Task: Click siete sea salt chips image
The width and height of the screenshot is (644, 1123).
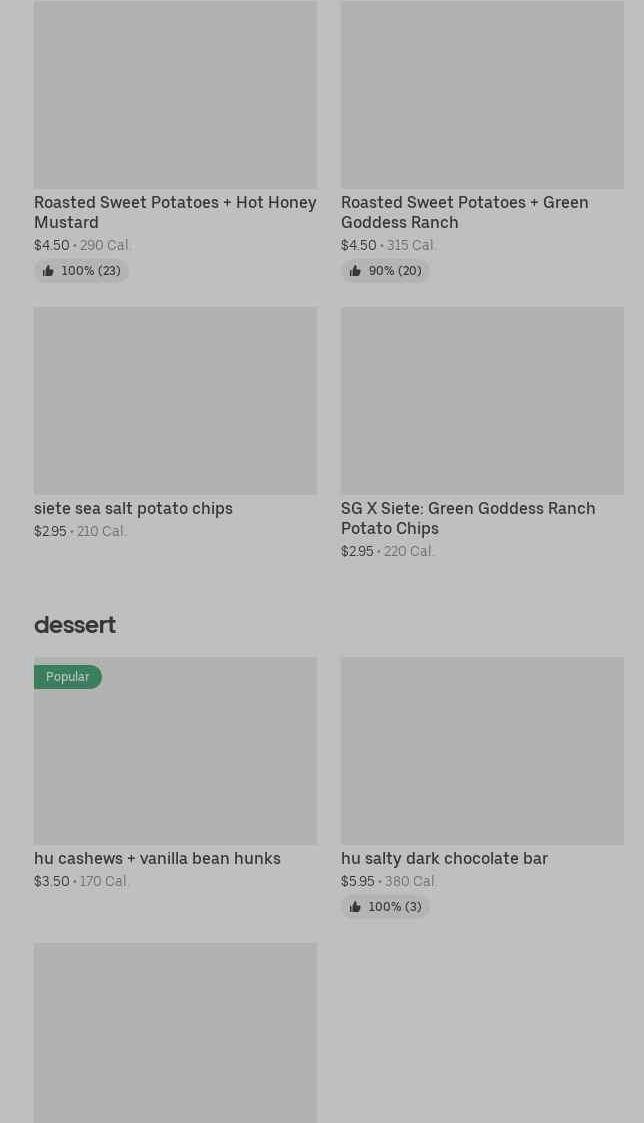Action: pyautogui.click(x=175, y=400)
